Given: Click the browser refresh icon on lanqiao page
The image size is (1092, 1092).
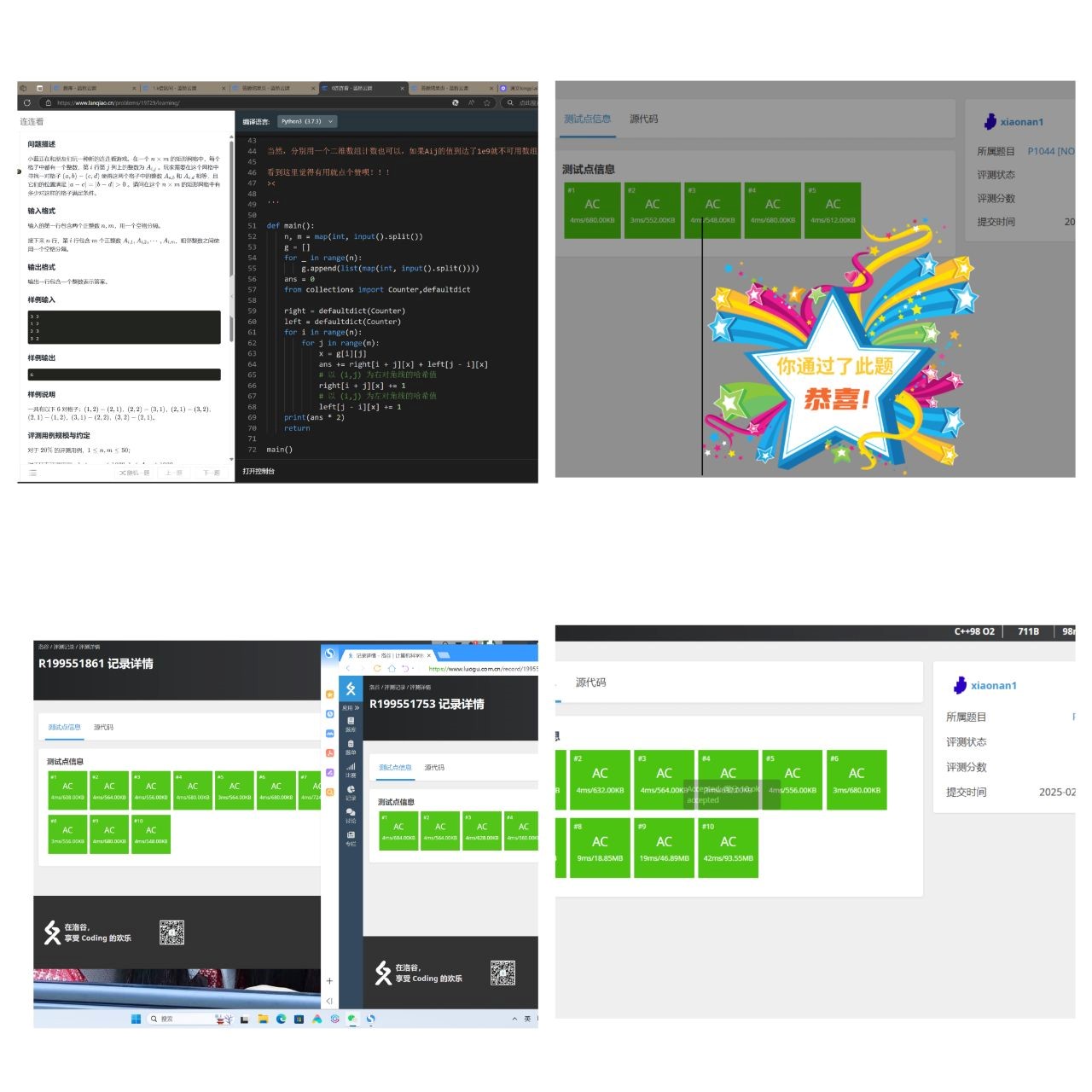Looking at the screenshot, I should click(x=27, y=102).
